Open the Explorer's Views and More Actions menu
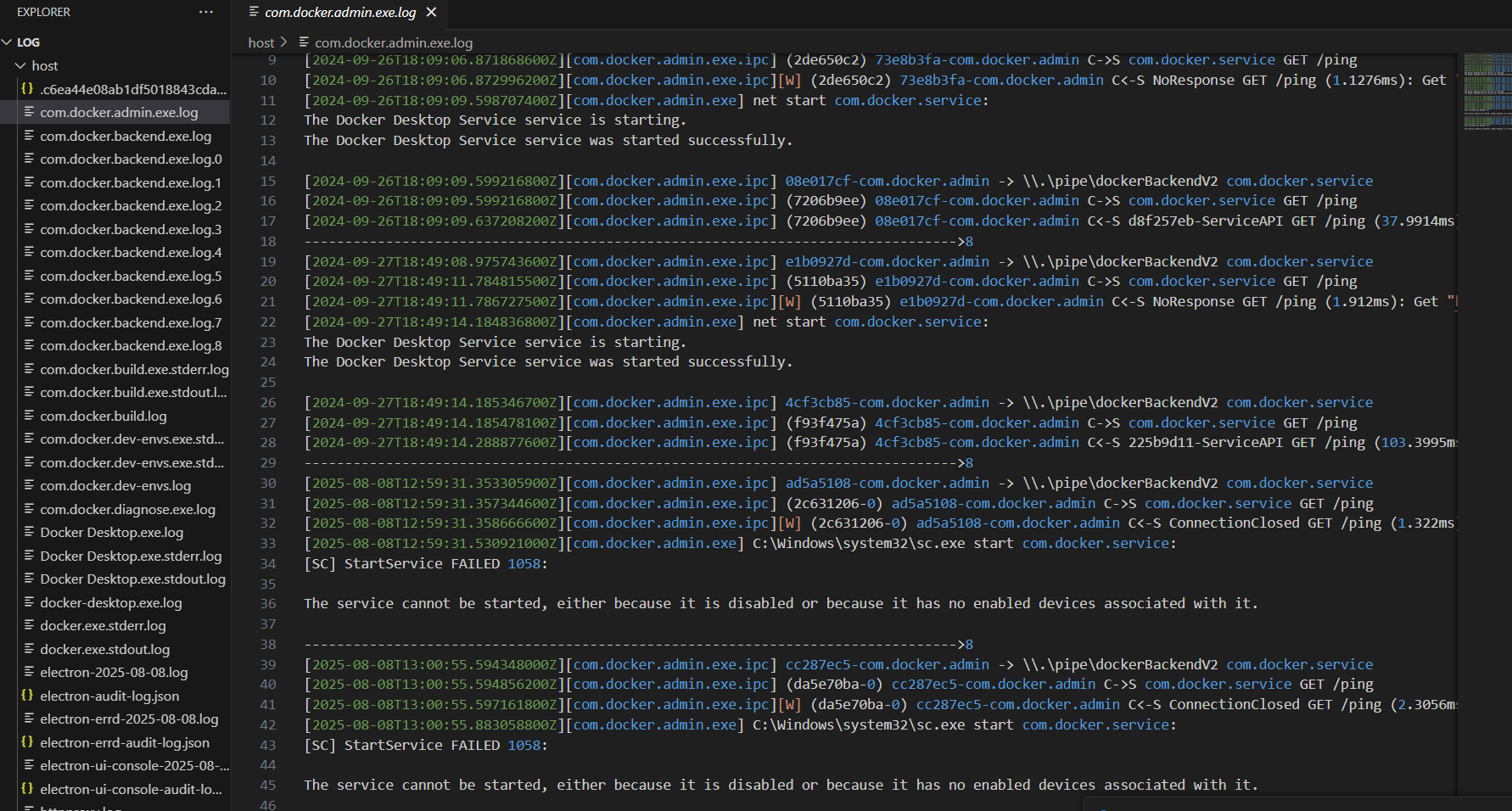1512x811 pixels. (205, 12)
